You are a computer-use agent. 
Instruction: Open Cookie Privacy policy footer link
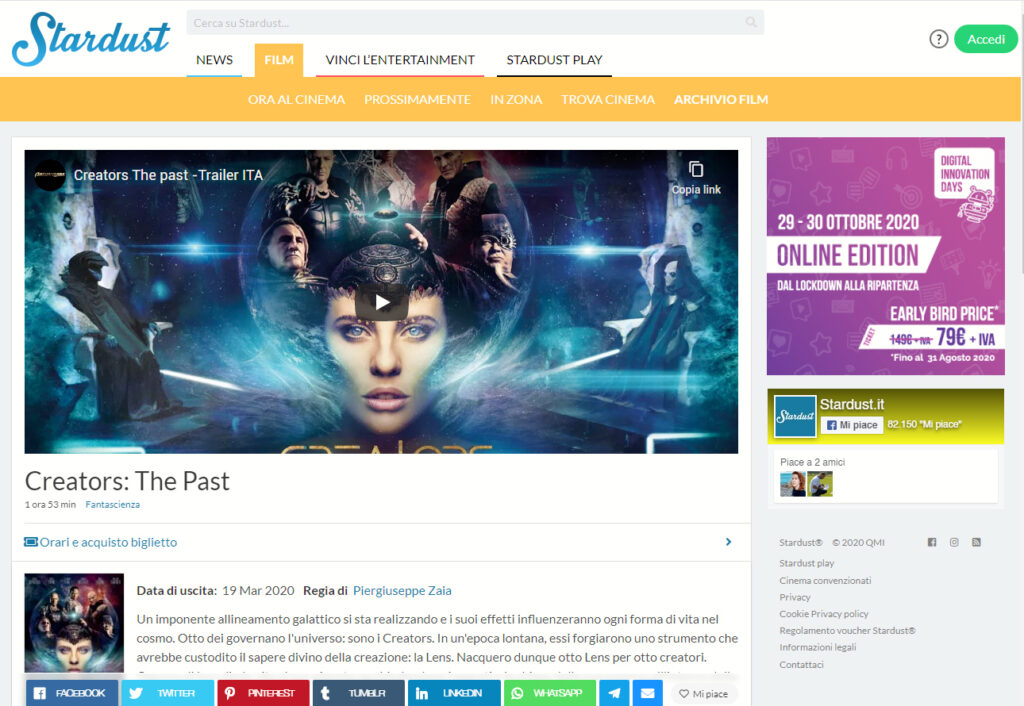tap(824, 614)
